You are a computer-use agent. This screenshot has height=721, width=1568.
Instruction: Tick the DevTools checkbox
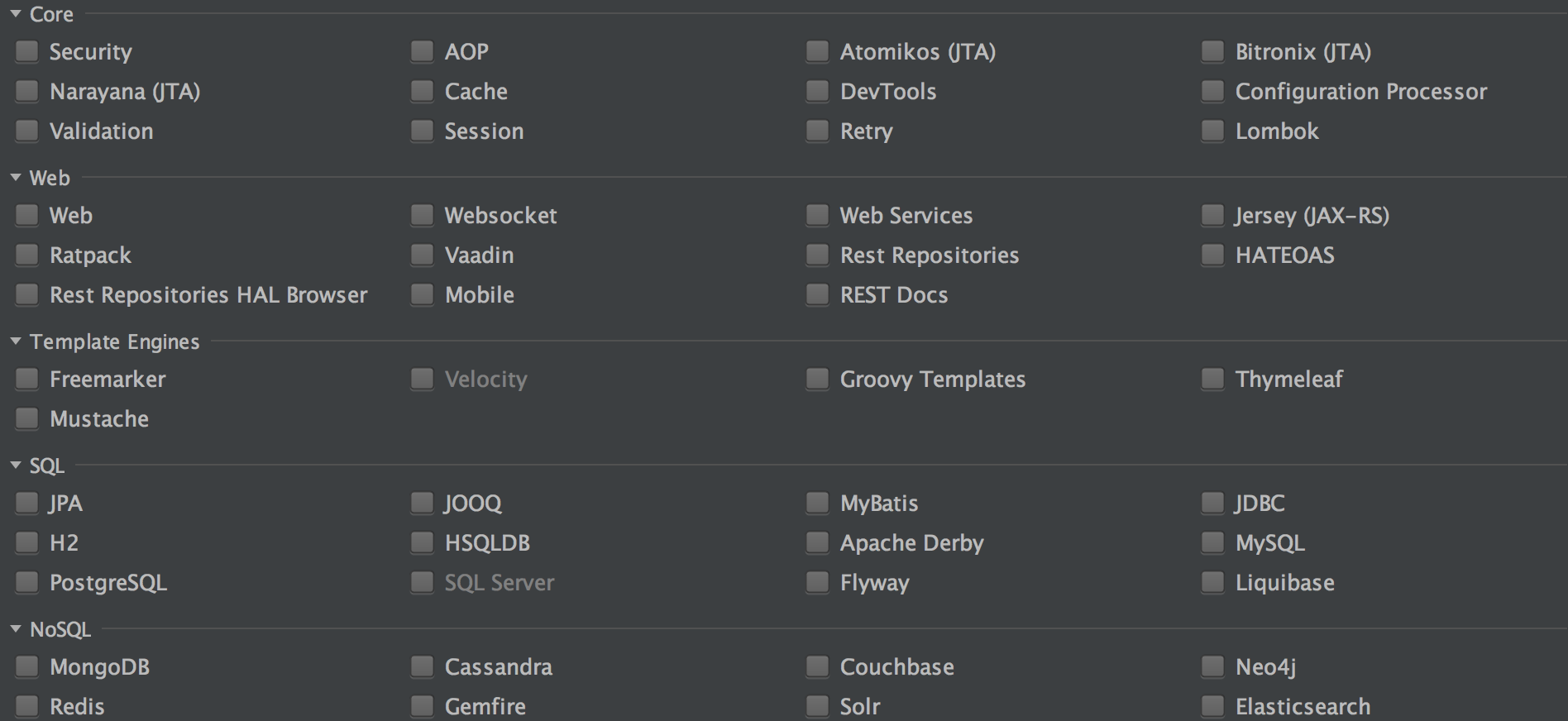click(x=817, y=92)
